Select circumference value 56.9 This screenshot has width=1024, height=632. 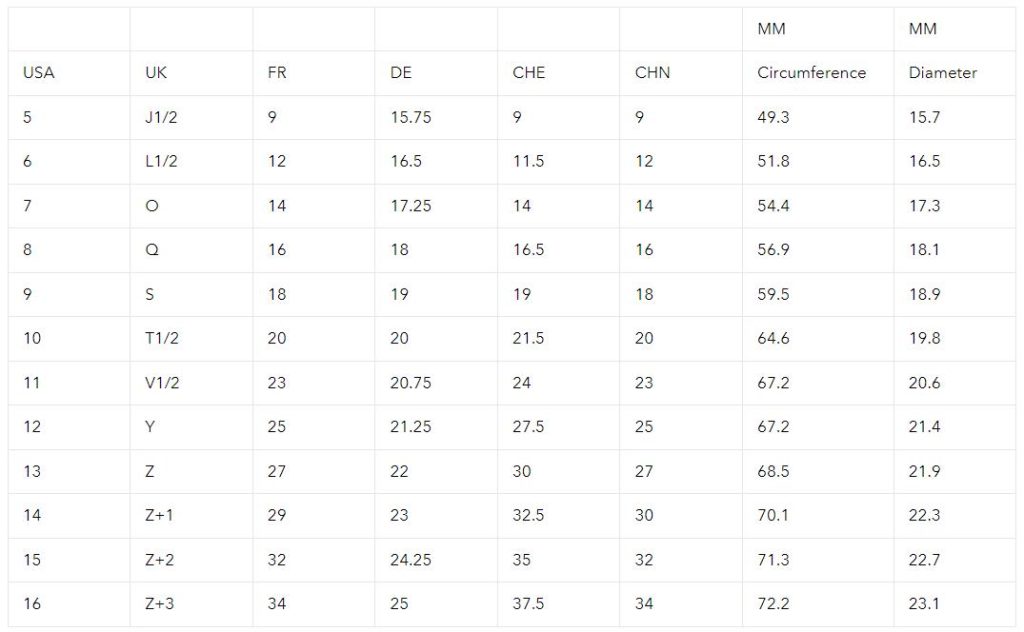coord(773,249)
